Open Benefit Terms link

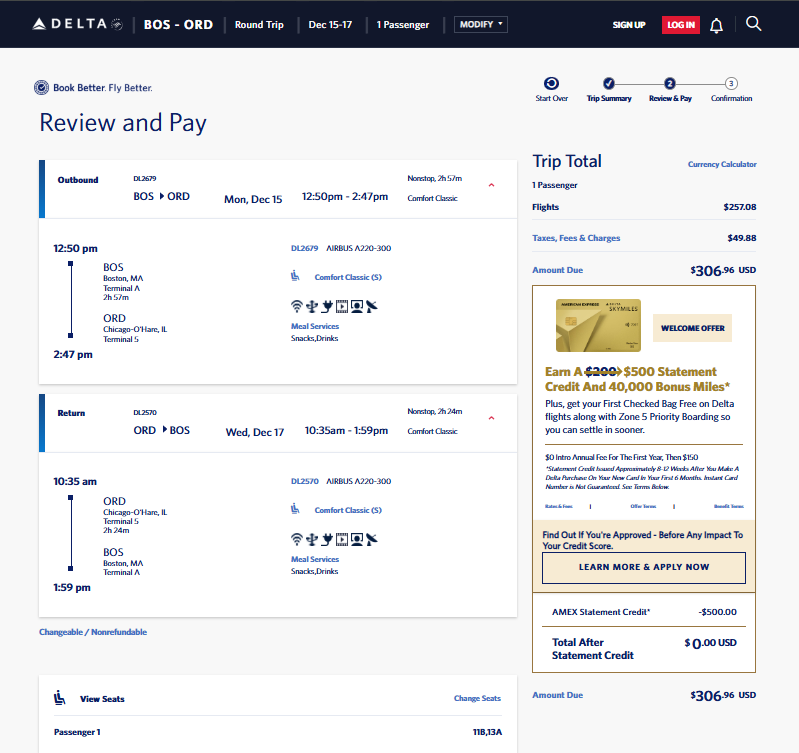tap(729, 506)
